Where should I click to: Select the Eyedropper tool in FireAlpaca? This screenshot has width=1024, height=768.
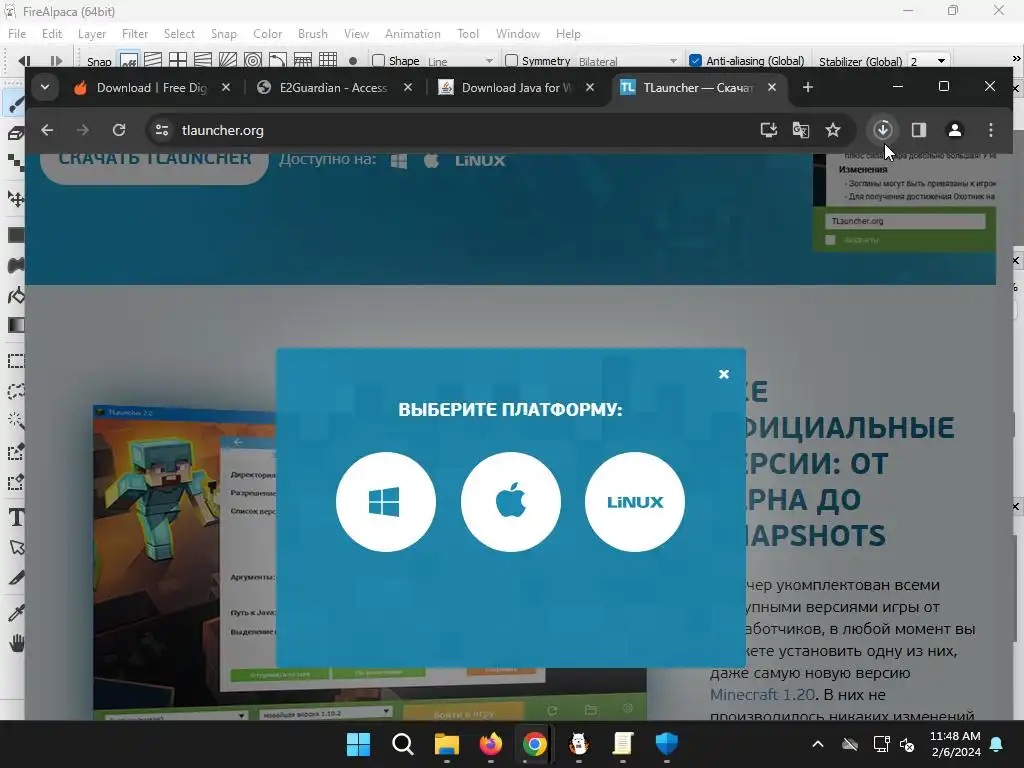(14, 613)
